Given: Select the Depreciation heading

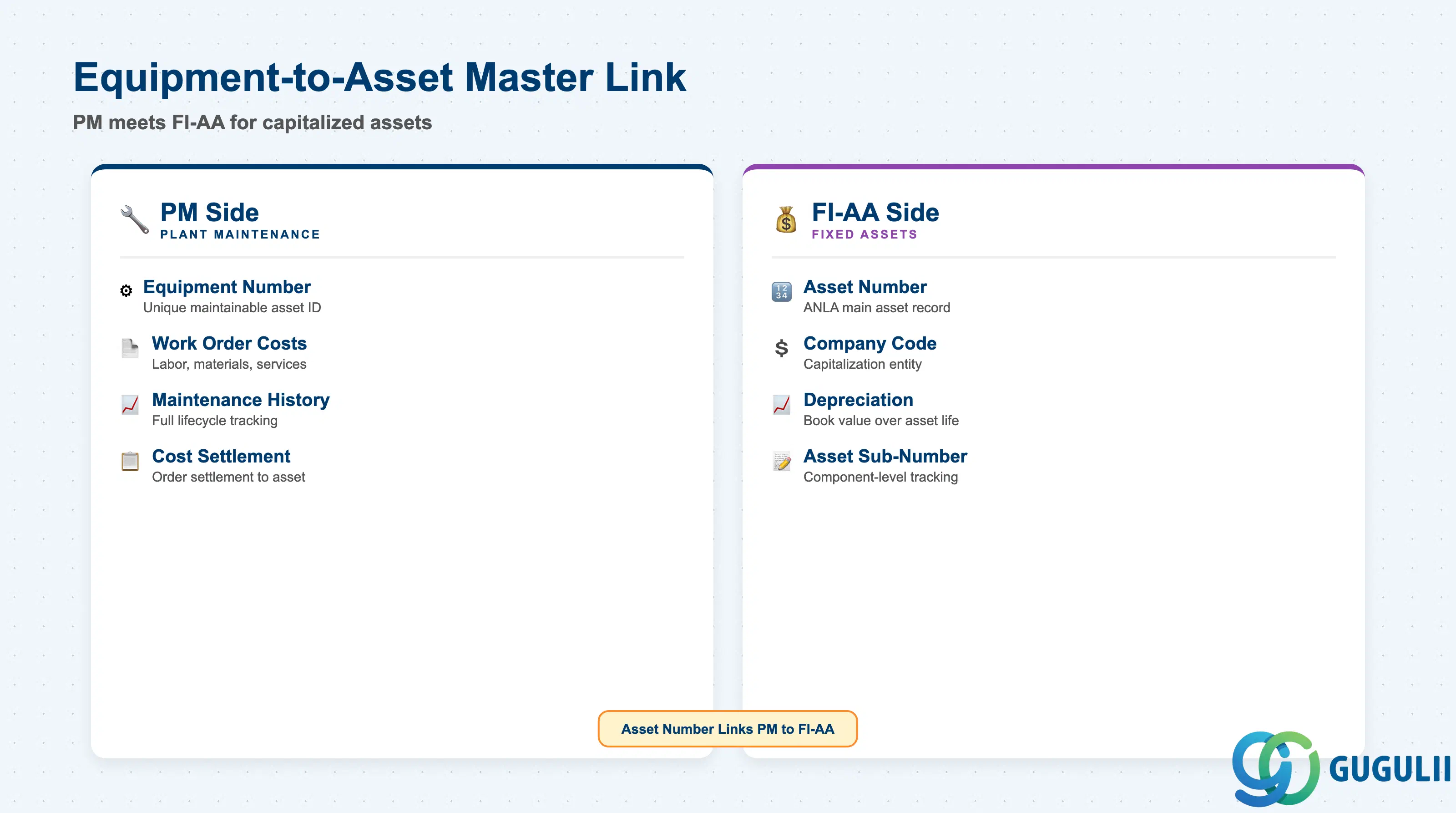Looking at the screenshot, I should (858, 400).
